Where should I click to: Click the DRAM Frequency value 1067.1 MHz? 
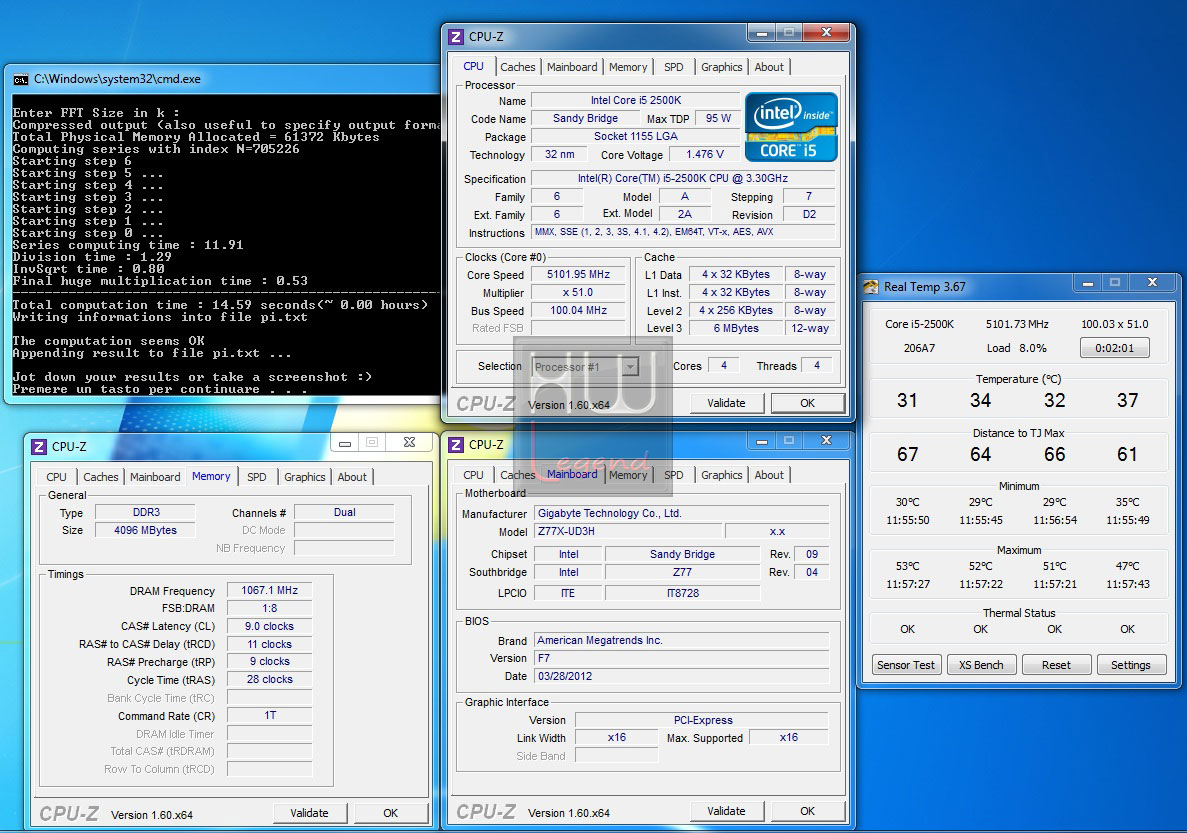269,591
